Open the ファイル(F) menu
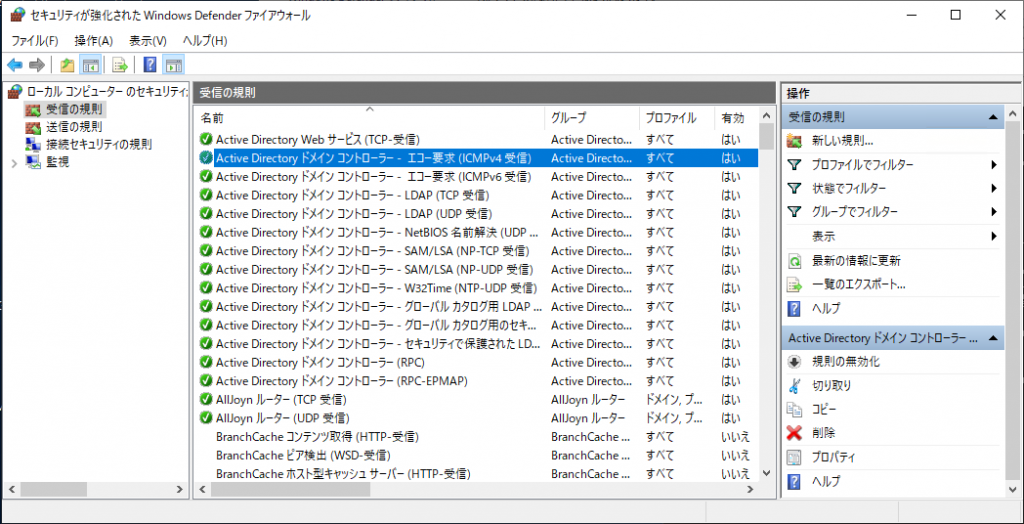Viewport: 1024px width, 524px height. click(x=35, y=41)
